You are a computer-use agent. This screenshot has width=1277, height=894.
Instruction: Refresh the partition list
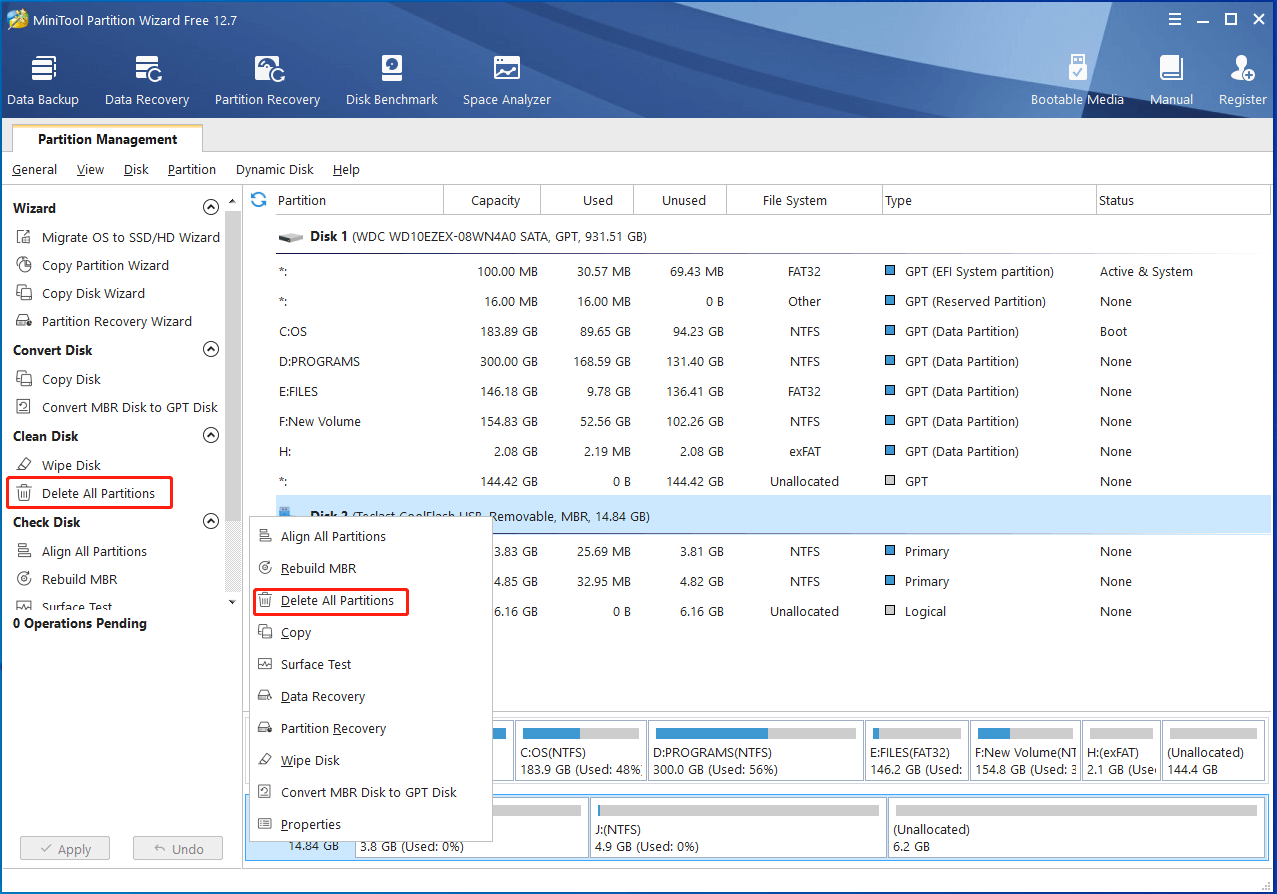pyautogui.click(x=259, y=199)
